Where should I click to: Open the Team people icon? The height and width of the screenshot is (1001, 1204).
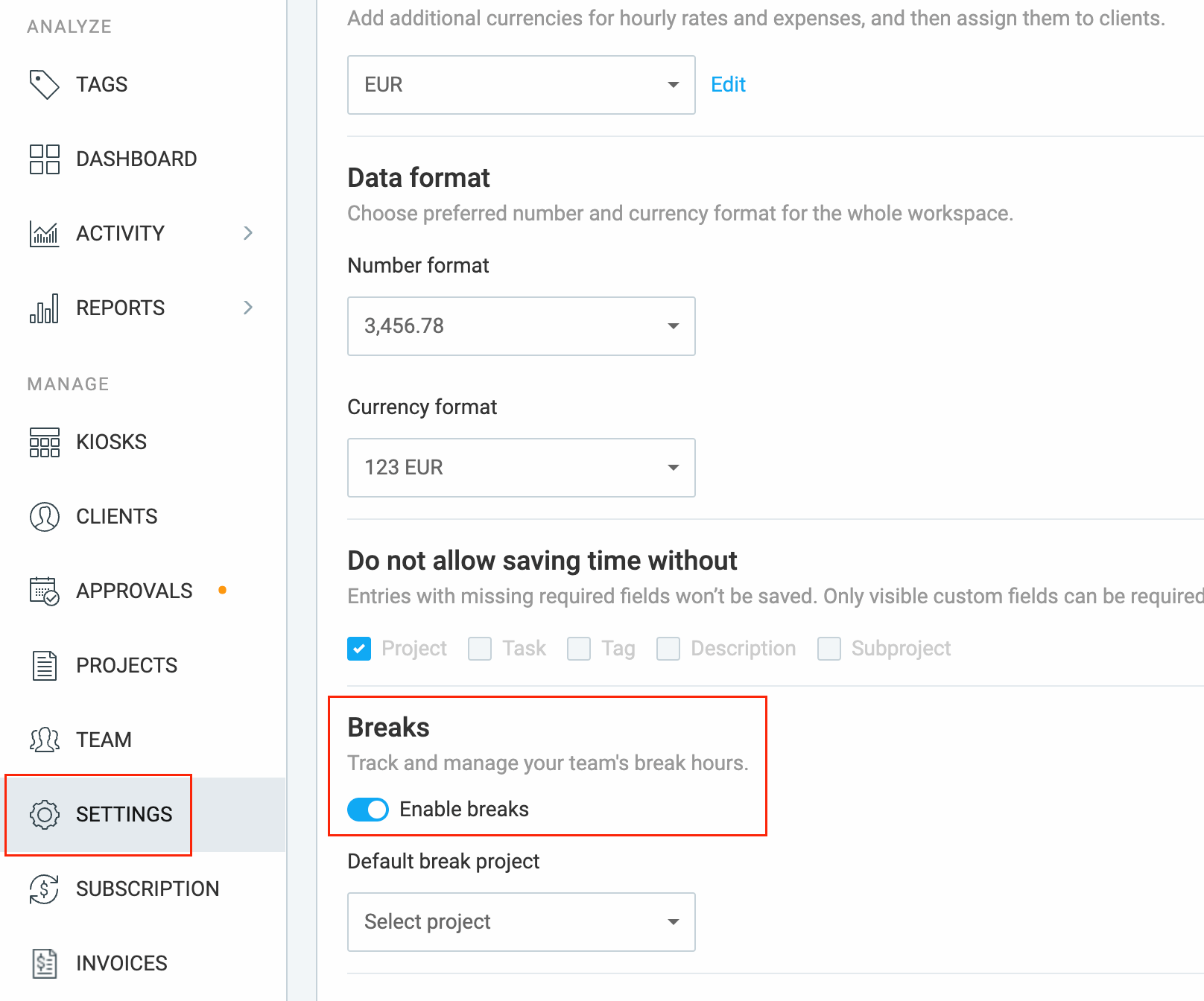44,740
